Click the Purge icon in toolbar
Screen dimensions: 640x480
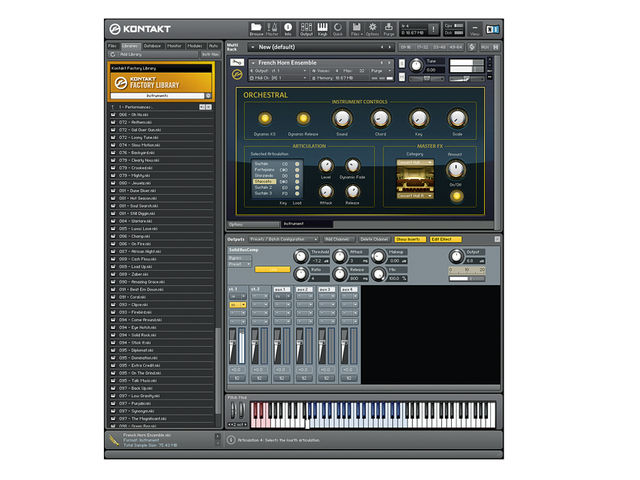tap(389, 29)
